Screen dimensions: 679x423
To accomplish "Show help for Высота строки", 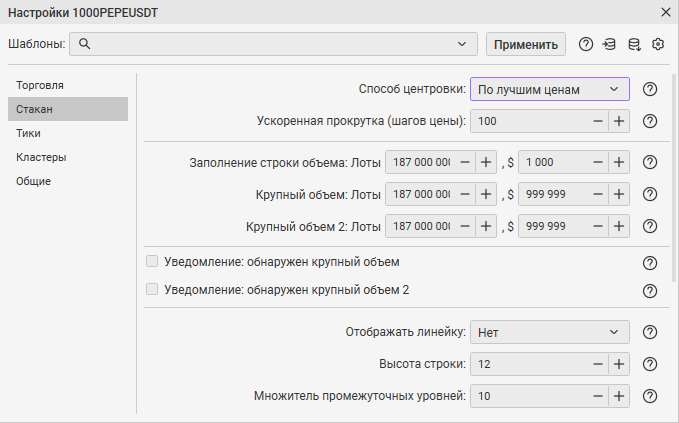I will (649, 364).
